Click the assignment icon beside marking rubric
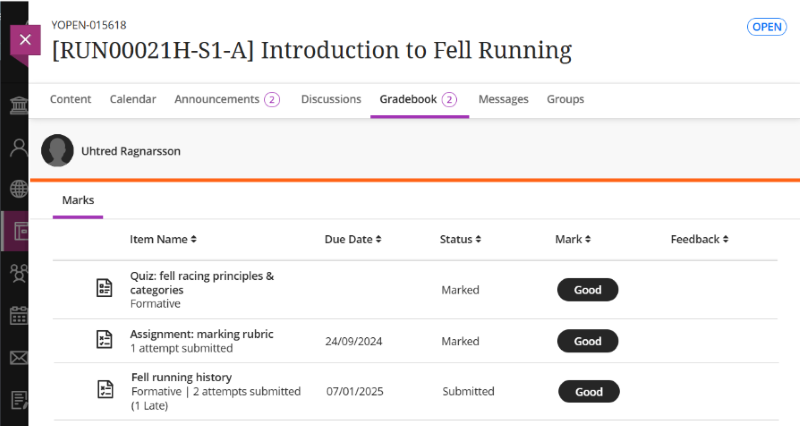 click(104, 340)
